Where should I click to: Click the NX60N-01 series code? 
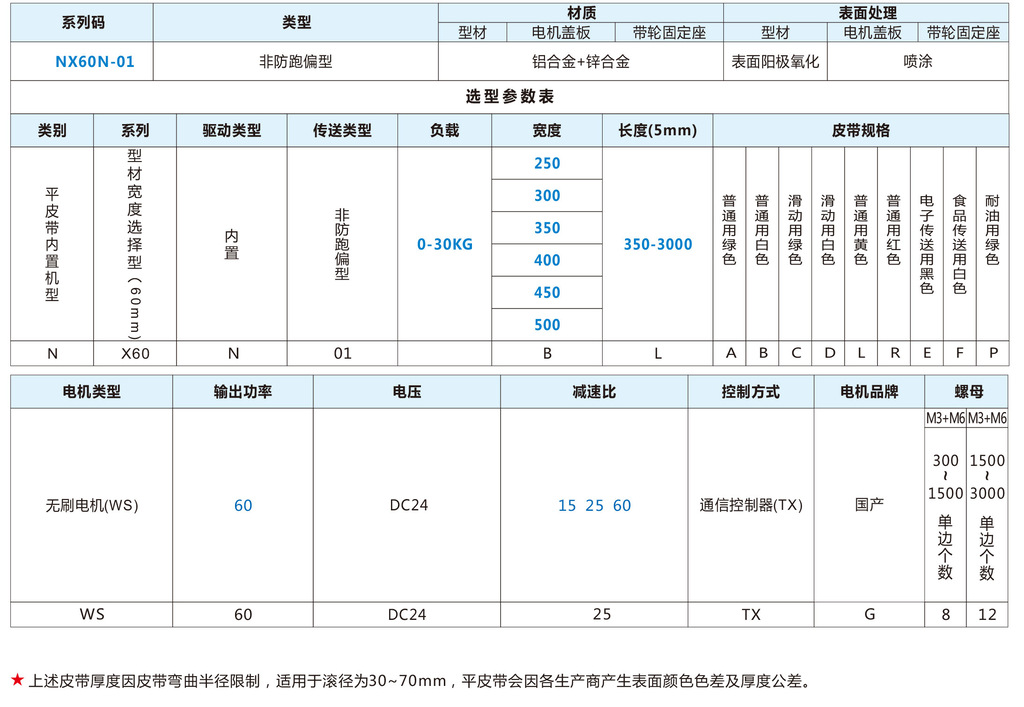click(x=95, y=61)
